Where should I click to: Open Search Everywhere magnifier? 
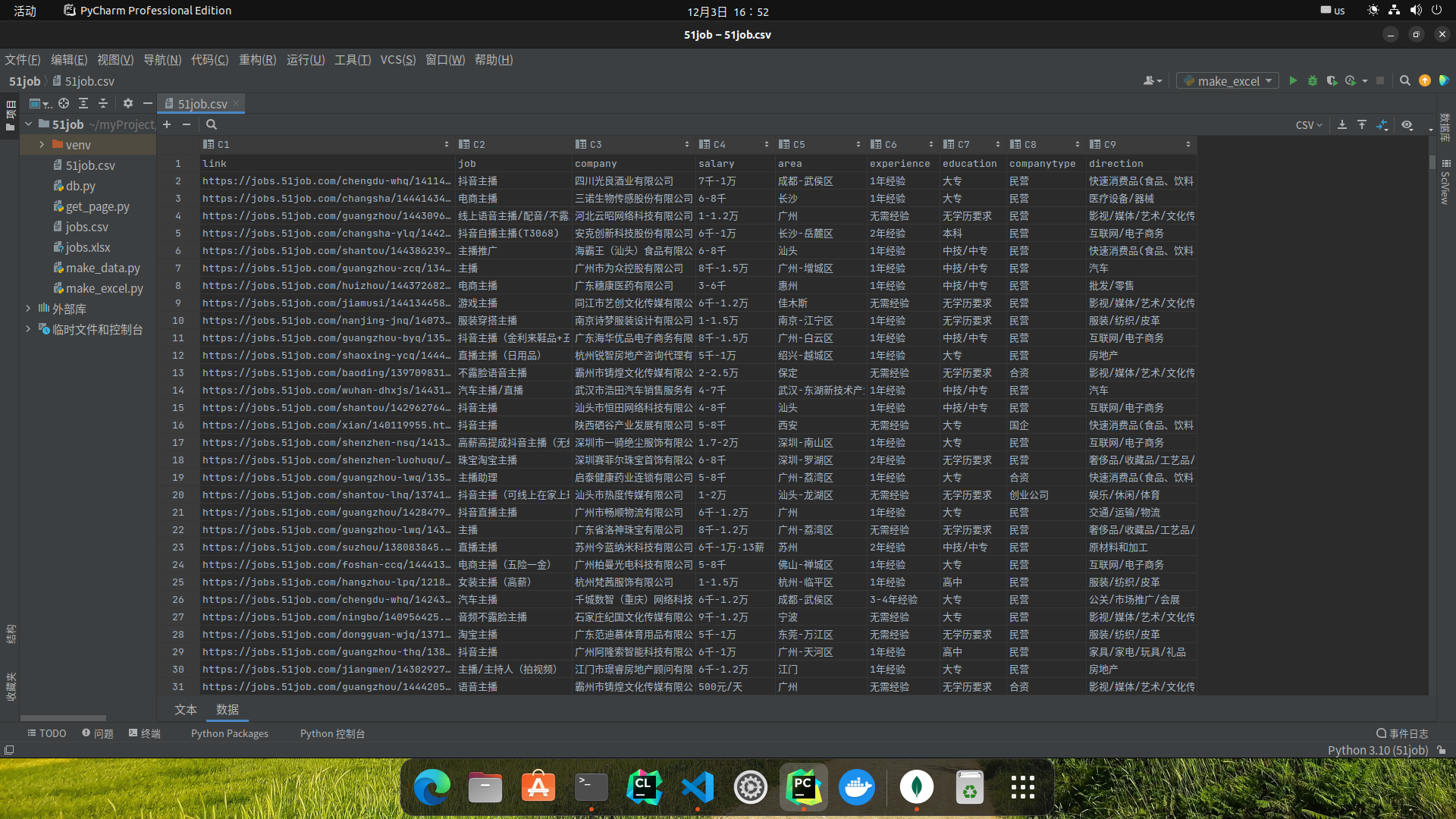(1405, 80)
